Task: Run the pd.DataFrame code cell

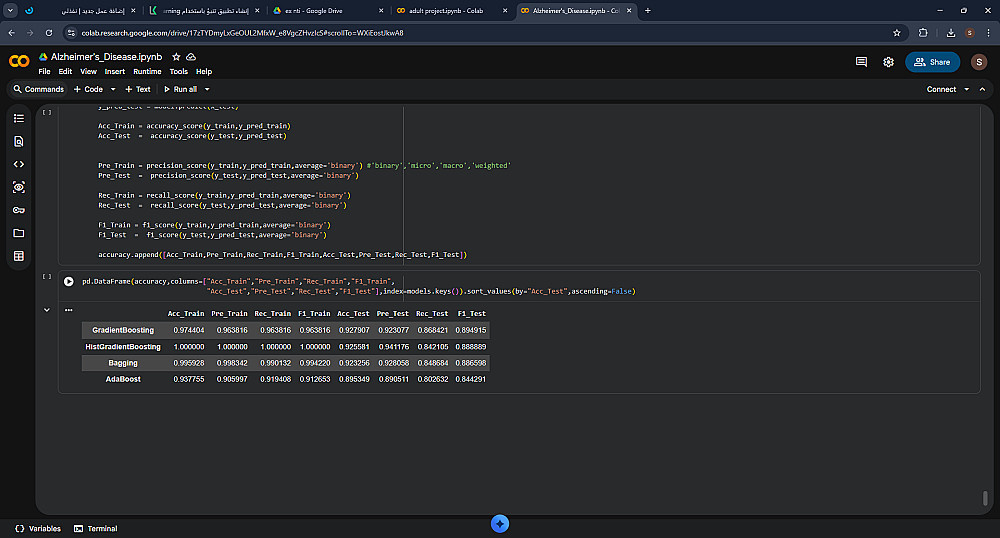Action: coord(69,282)
